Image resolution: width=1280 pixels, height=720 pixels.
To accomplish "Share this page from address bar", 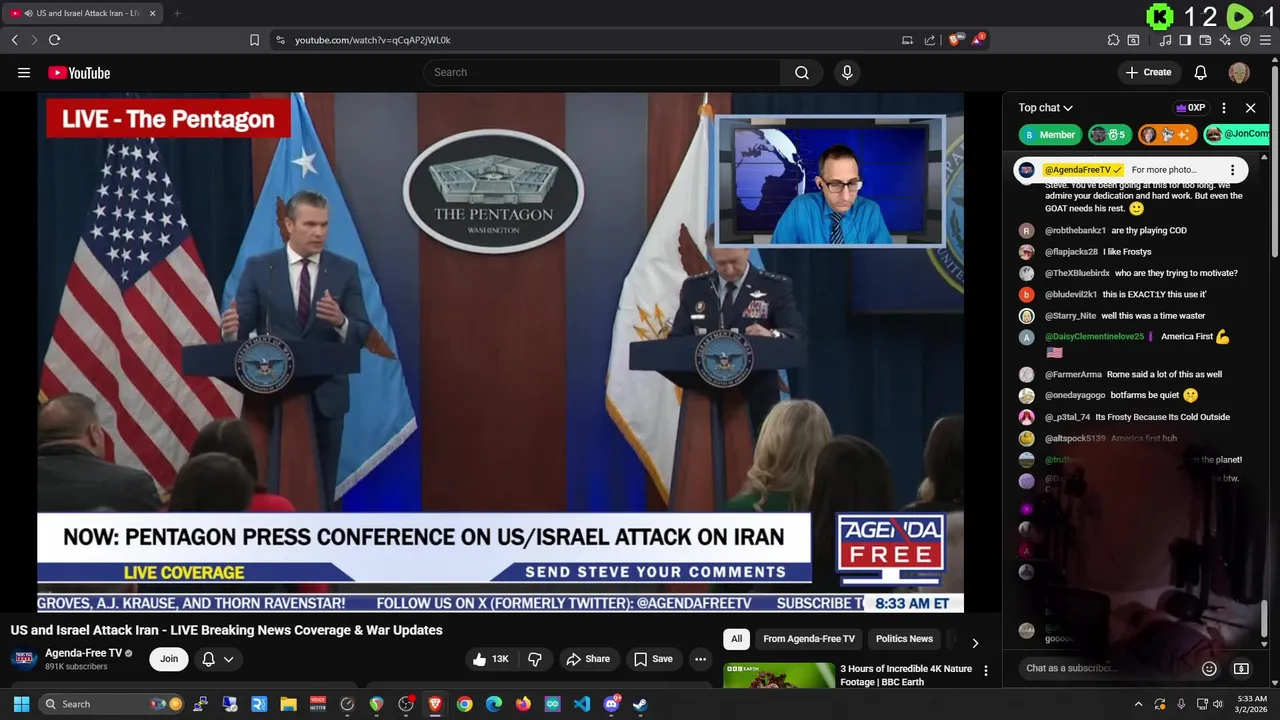I will 930,40.
